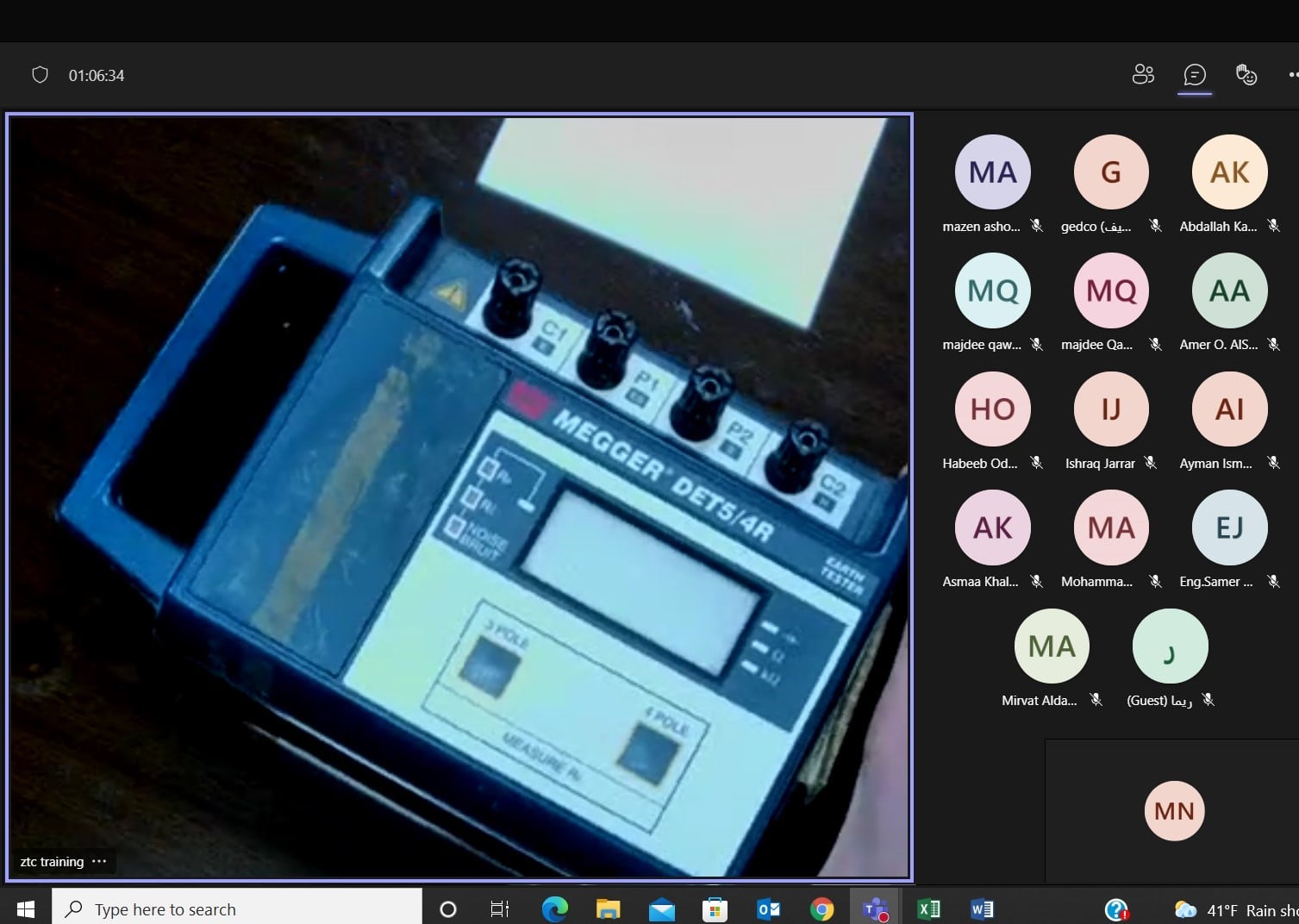Select majdee Qa MQ pink avatar
1299x924 pixels.
tap(1111, 290)
